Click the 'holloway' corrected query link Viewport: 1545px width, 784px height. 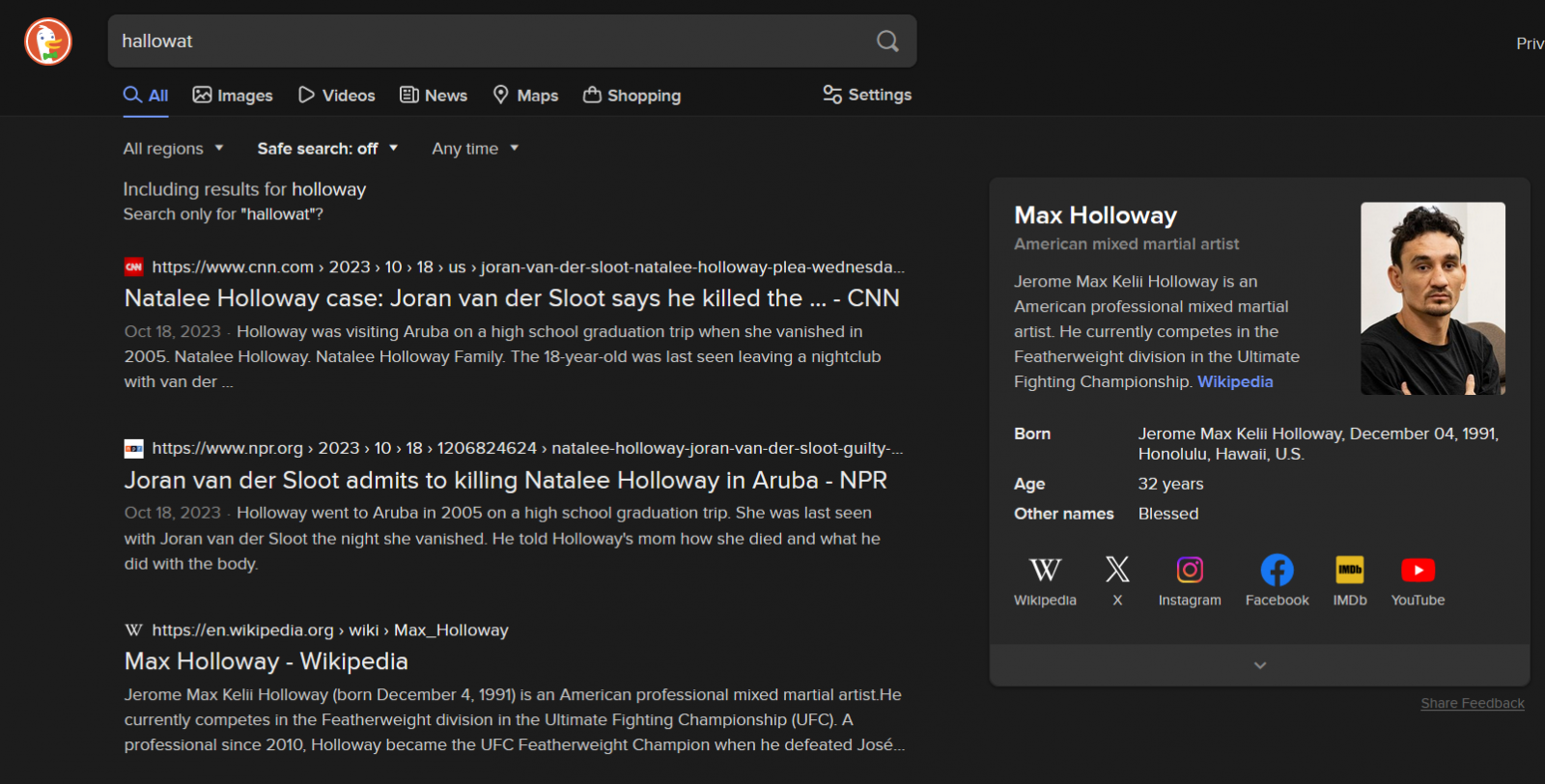pyautogui.click(x=329, y=189)
